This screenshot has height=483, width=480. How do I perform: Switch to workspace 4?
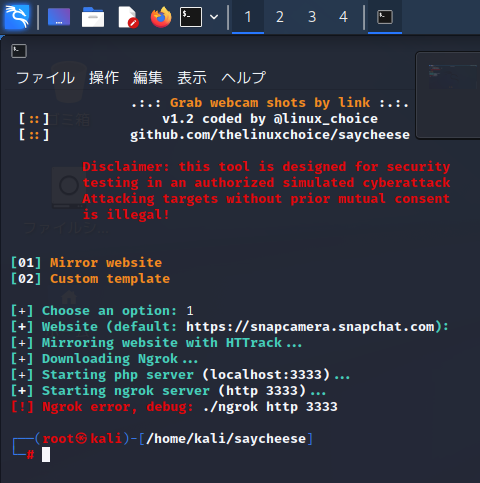pos(343,17)
